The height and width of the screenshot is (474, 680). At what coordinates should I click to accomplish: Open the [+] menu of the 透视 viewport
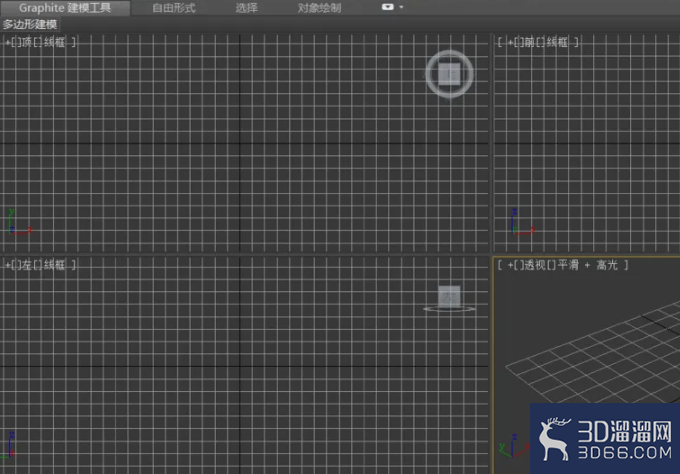[x=510, y=265]
